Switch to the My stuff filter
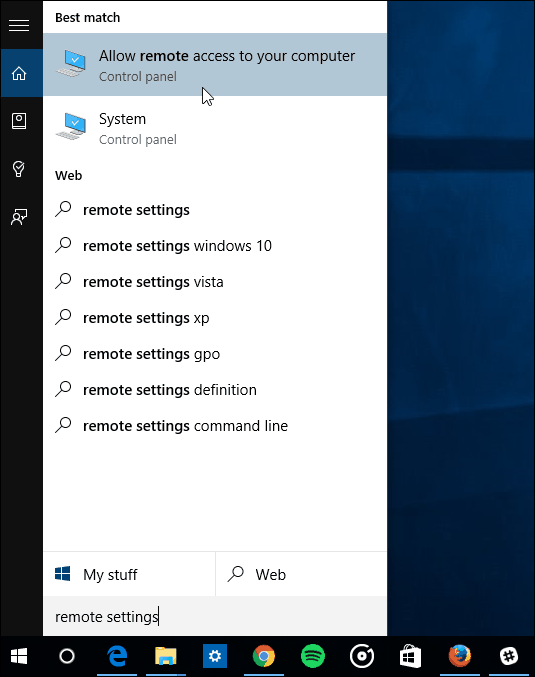The image size is (535, 677). (129, 574)
